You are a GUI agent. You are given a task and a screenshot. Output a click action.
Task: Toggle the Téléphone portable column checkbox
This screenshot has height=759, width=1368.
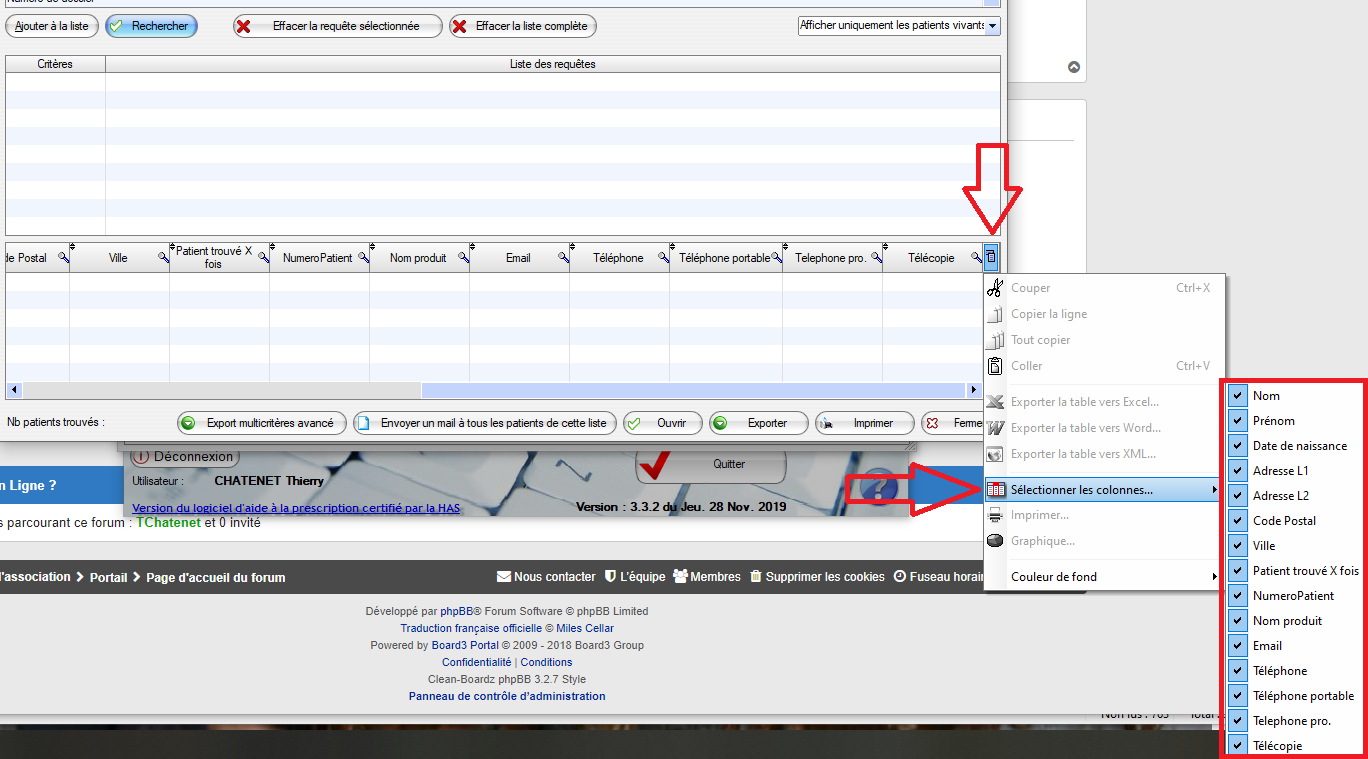(x=1238, y=696)
